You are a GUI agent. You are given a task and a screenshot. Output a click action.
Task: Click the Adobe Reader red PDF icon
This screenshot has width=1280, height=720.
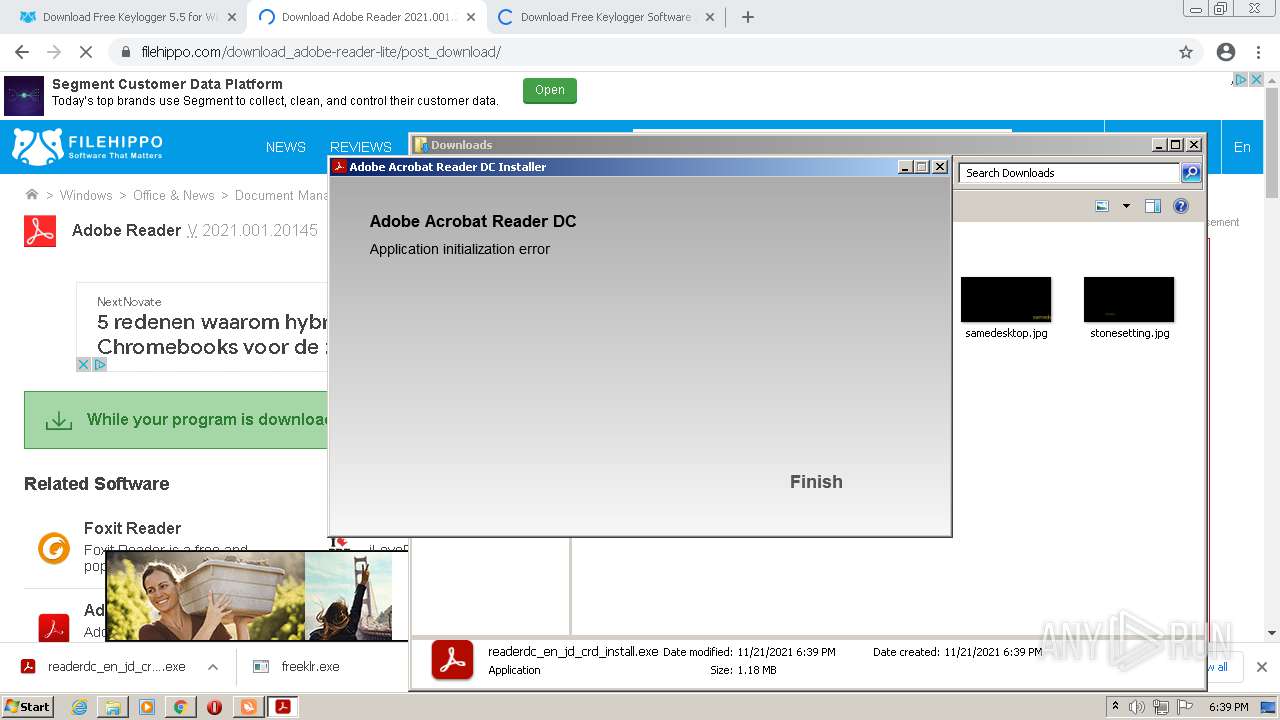[x=40, y=230]
